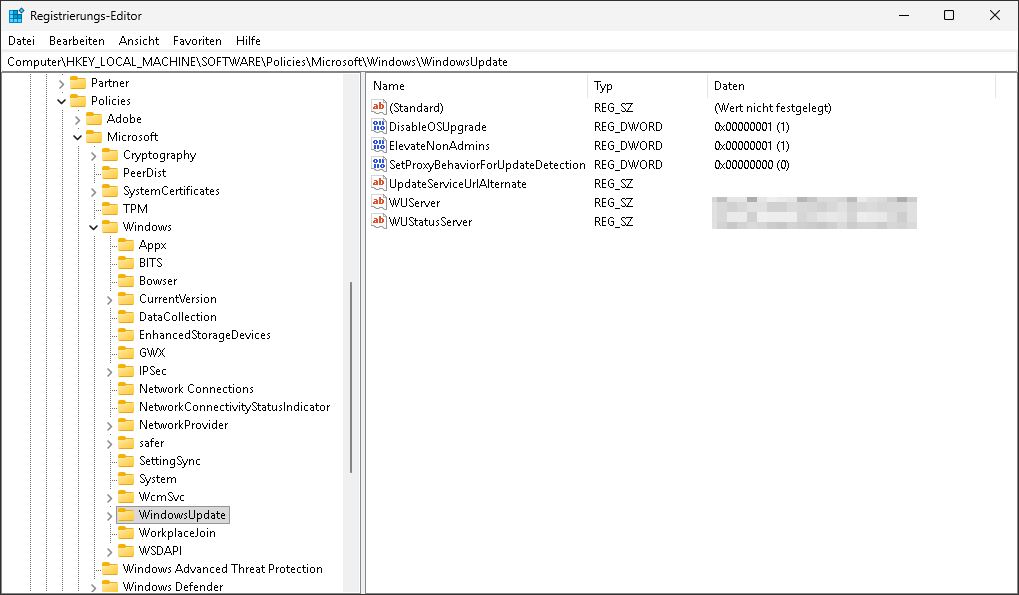Expand the safer registry key
The width and height of the screenshot is (1019, 595).
[x=110, y=442]
